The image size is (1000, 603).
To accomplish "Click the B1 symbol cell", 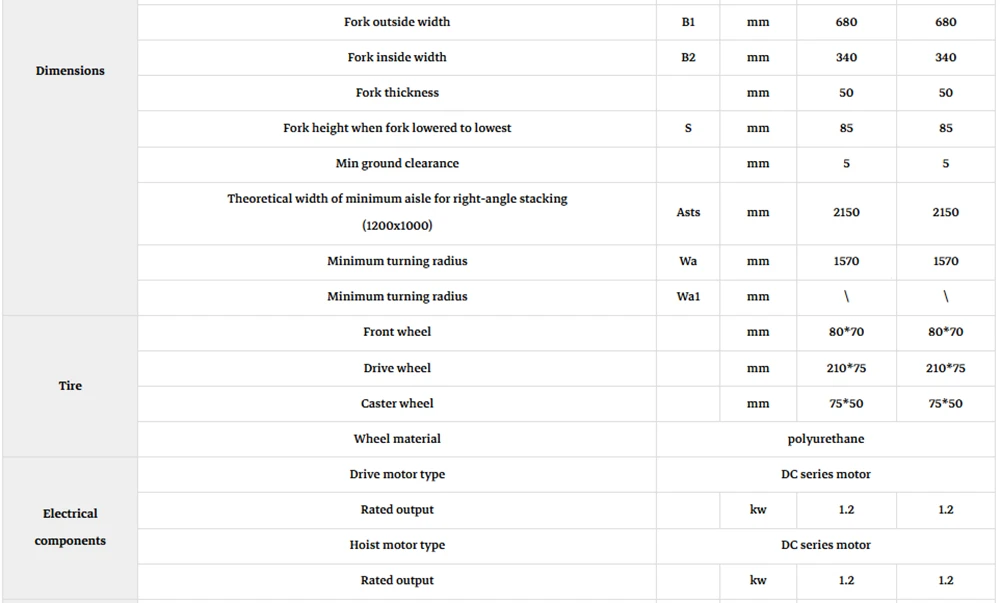I will pyautogui.click(x=688, y=22).
